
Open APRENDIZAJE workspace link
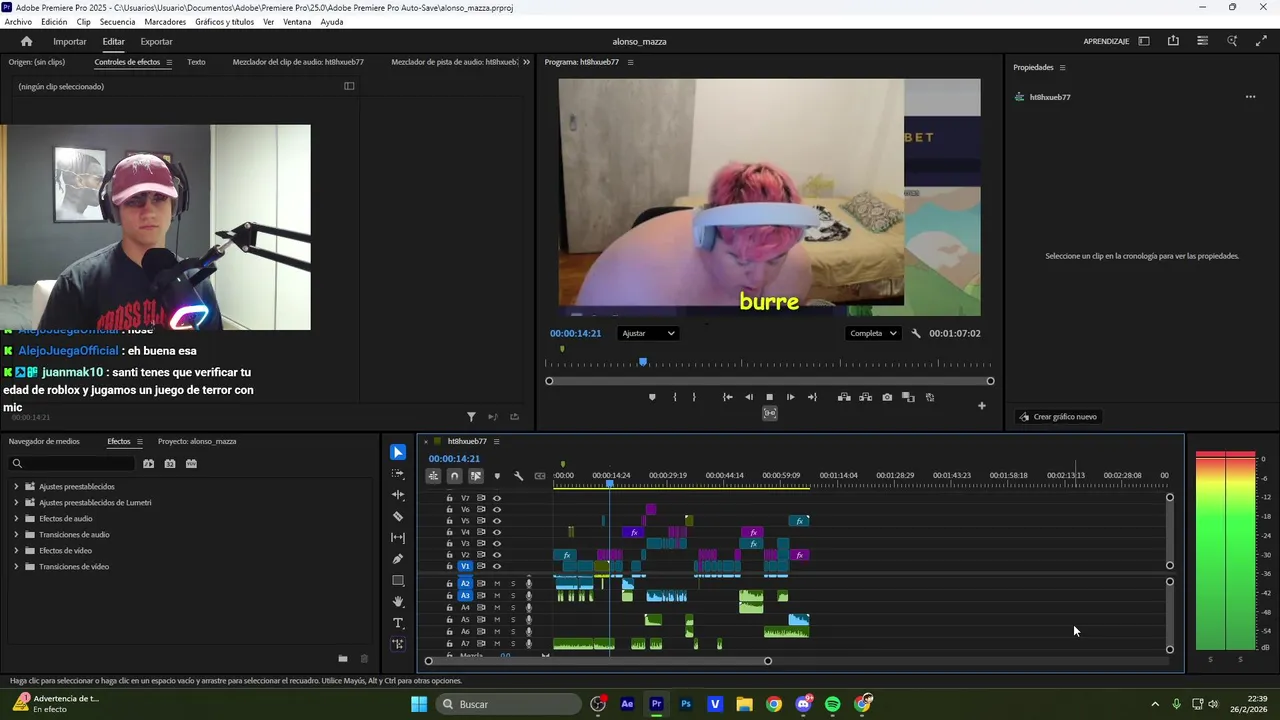[1106, 41]
